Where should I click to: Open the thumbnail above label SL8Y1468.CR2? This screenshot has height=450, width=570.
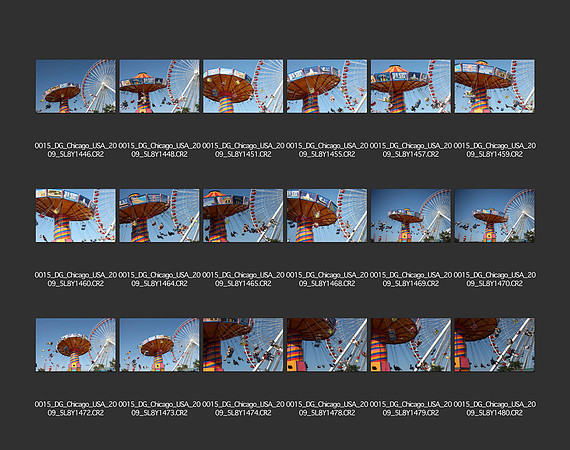point(327,216)
